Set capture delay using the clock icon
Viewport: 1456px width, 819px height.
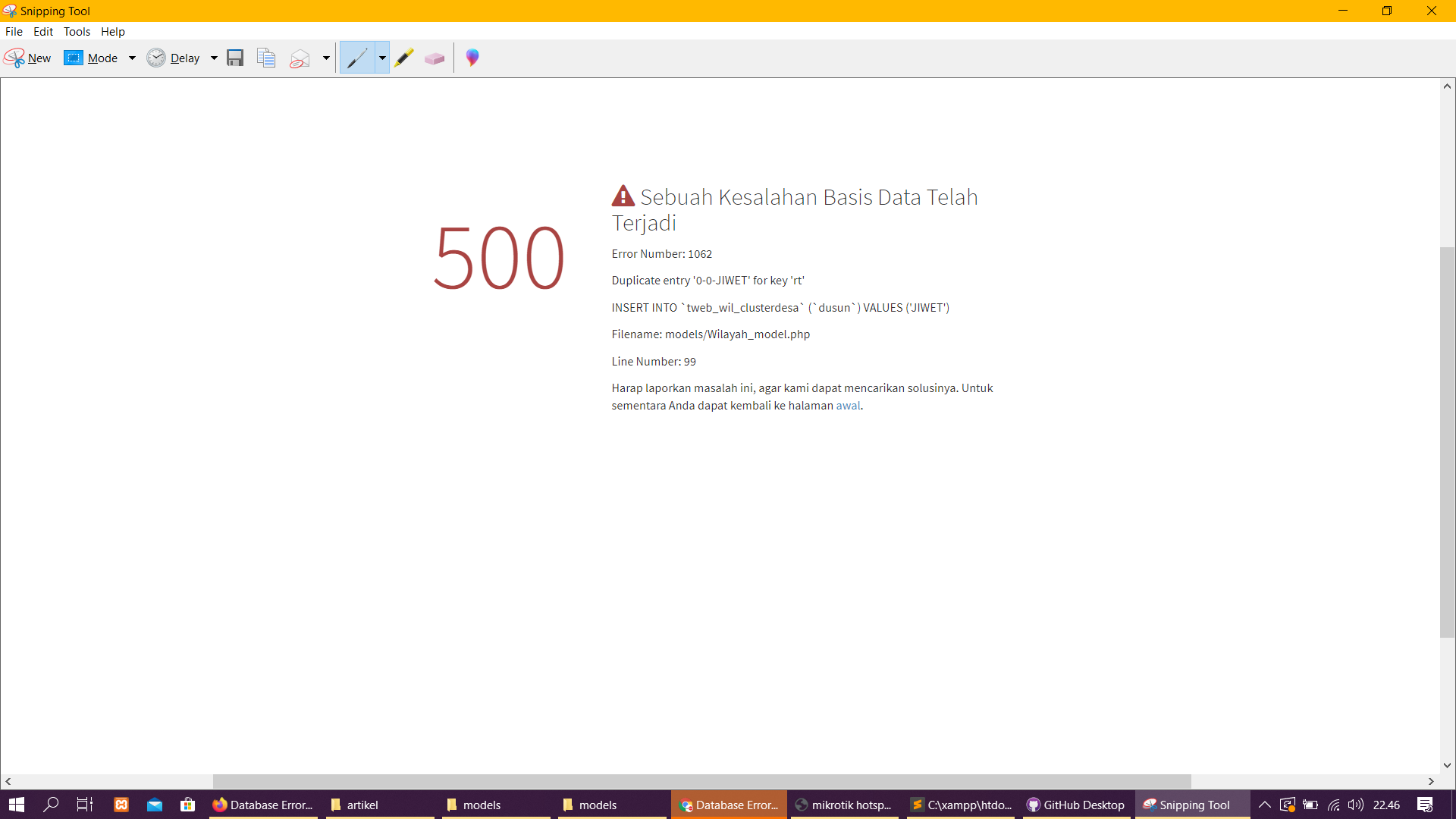pos(156,58)
